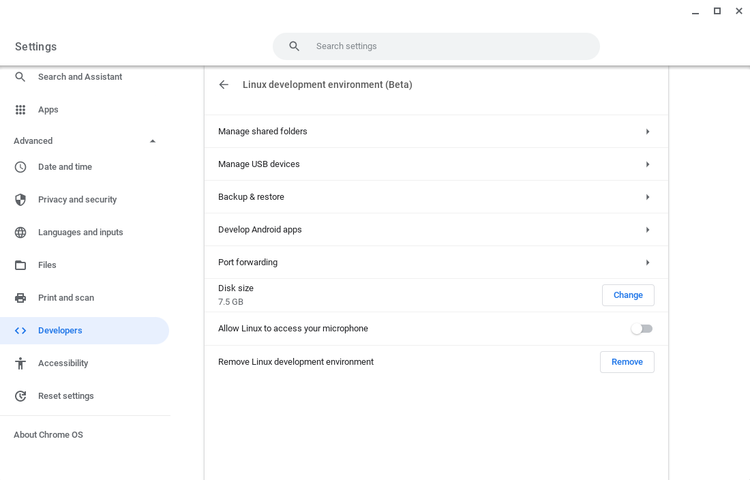Image resolution: width=750 pixels, height=480 pixels.
Task: Click the printer icon for Print and scan
Action: [x=20, y=298]
